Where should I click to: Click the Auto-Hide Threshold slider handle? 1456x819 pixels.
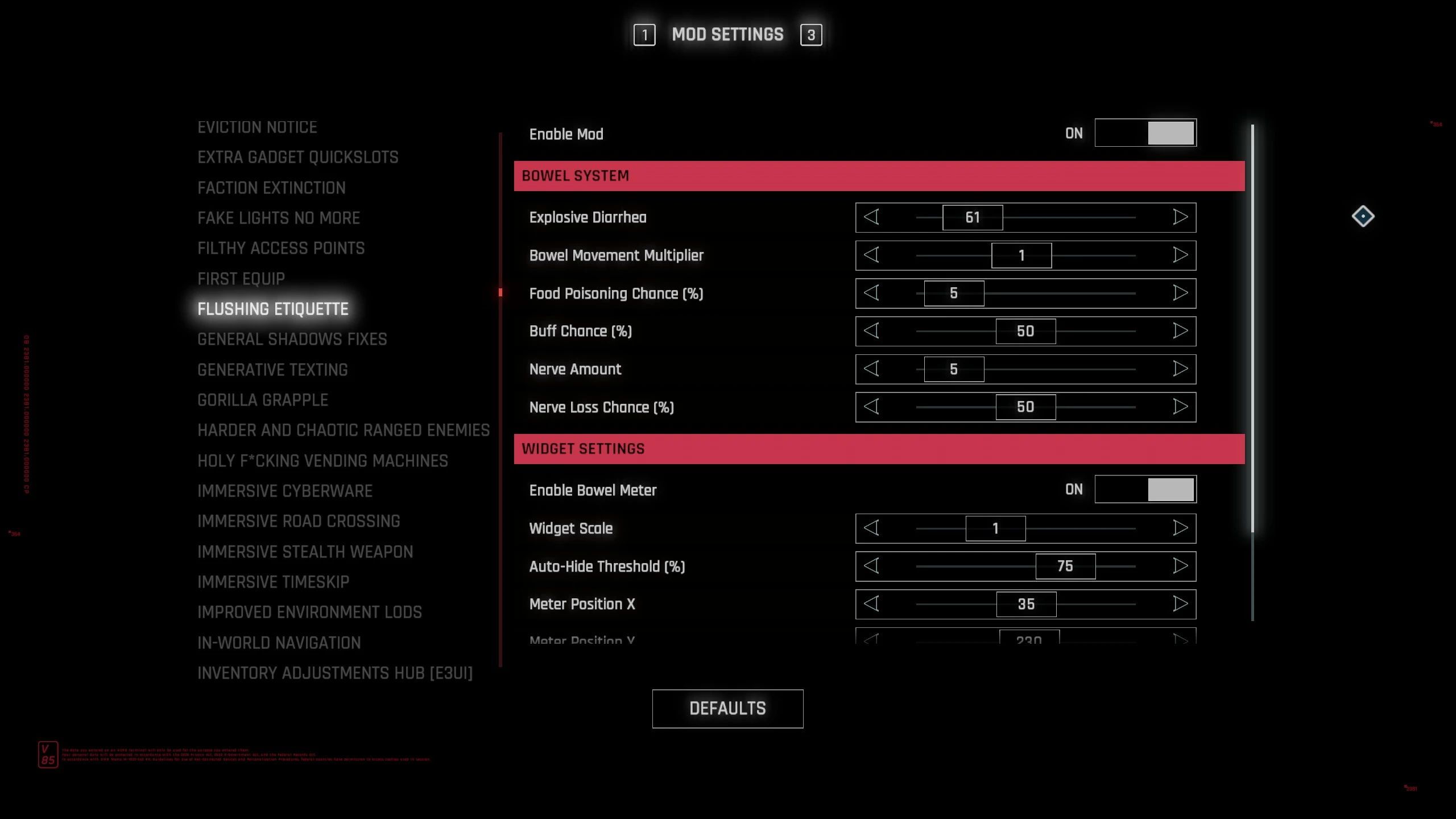point(1065,566)
